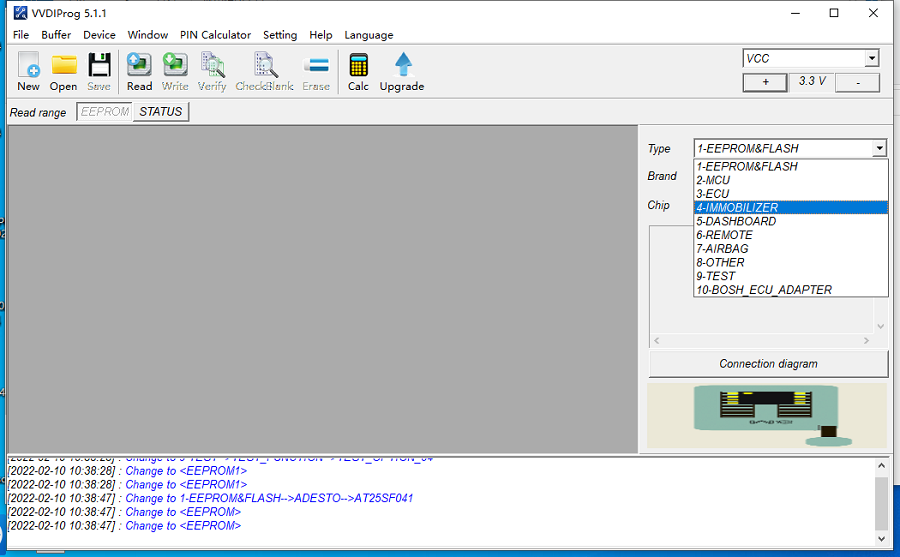This screenshot has width=900, height=557.
Task: Toggle the STATUS read range button
Action: click(x=161, y=112)
